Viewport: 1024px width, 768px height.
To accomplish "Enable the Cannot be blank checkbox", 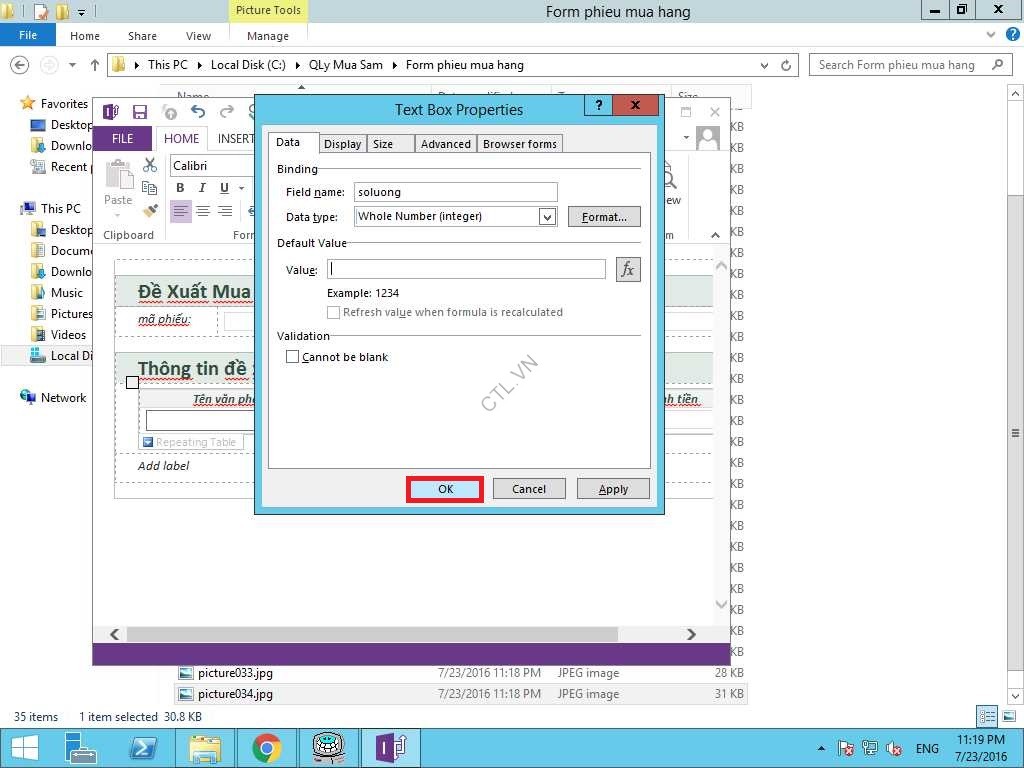I will point(293,357).
